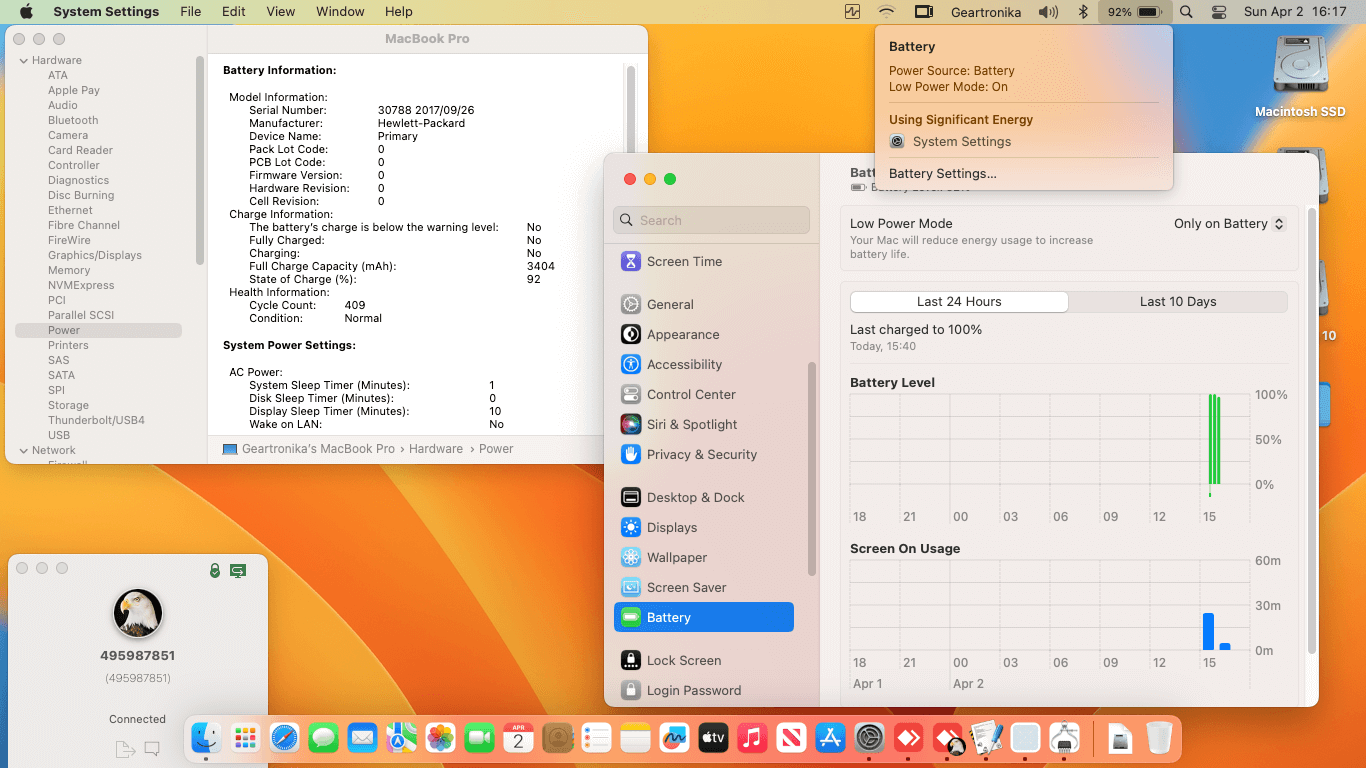Open Screen Time settings in the sidebar
Screen dimensions: 1366x768
point(684,261)
